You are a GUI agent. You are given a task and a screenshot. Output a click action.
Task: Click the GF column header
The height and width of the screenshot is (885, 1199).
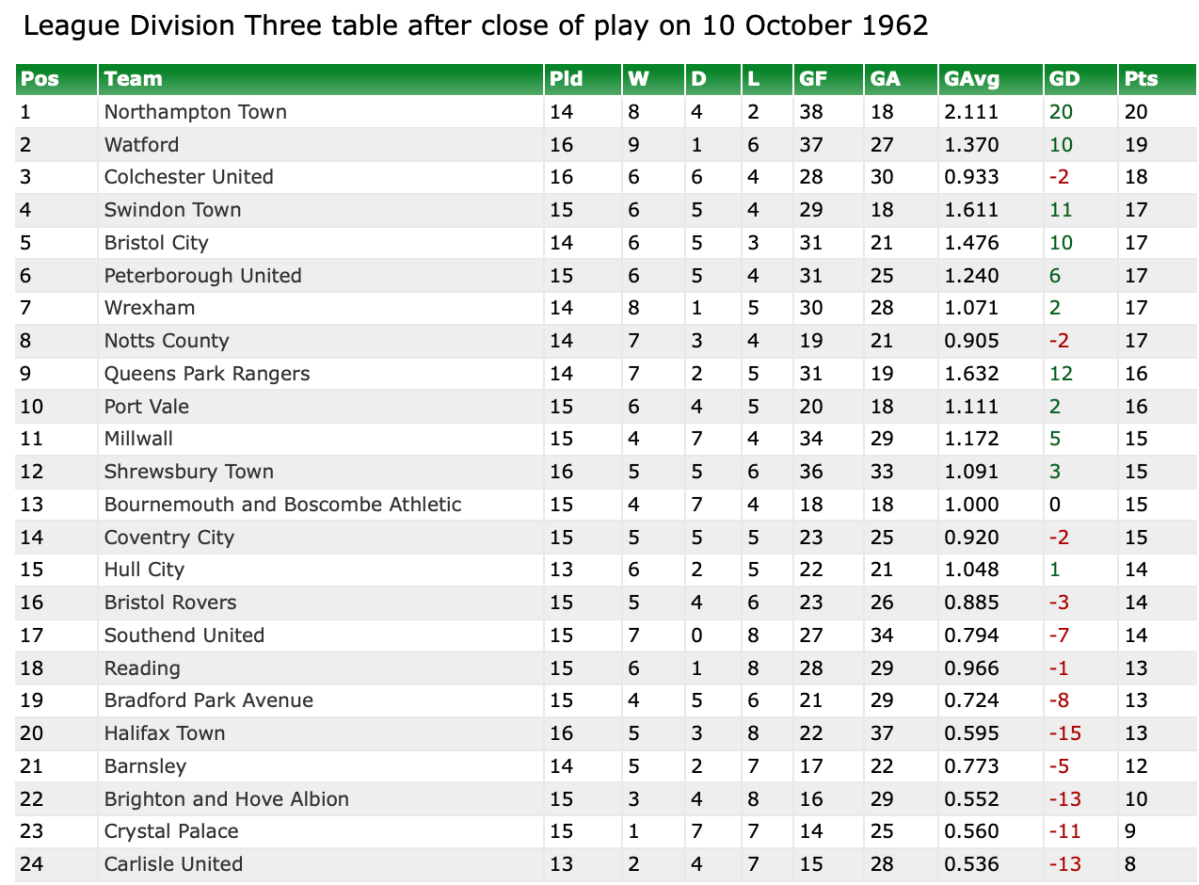point(811,79)
